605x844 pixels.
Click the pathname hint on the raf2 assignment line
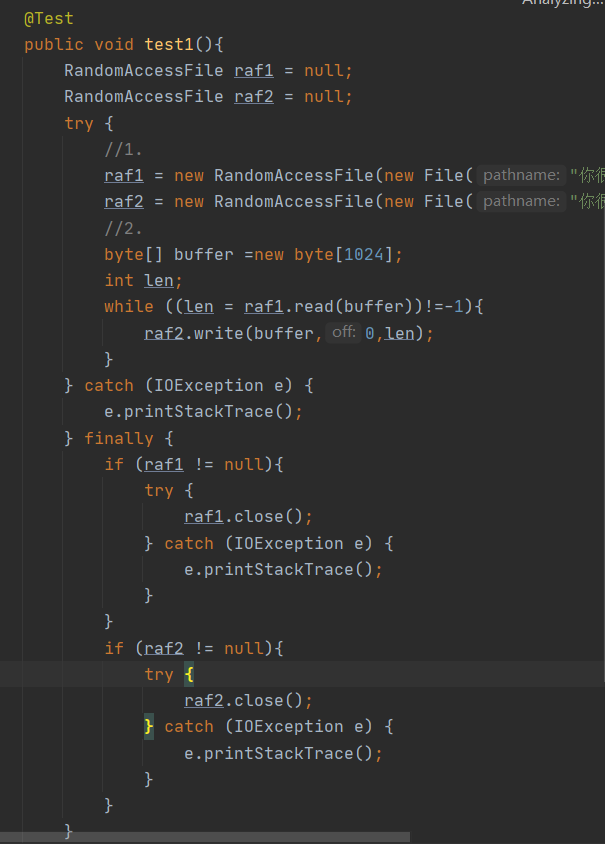click(521, 201)
